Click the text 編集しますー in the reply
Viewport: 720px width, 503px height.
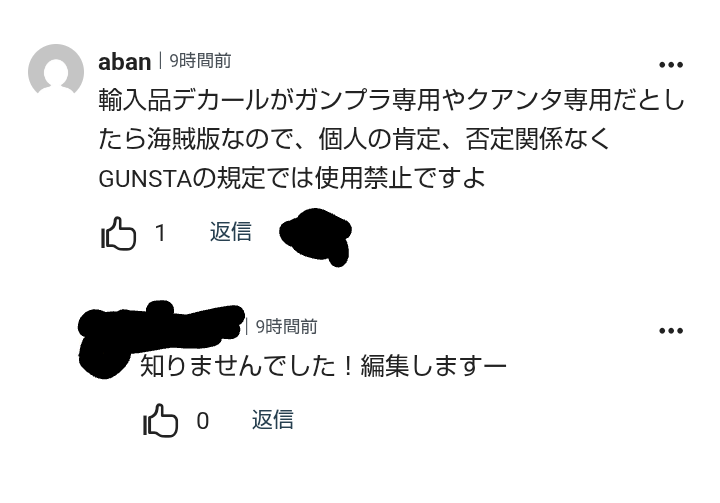click(433, 366)
